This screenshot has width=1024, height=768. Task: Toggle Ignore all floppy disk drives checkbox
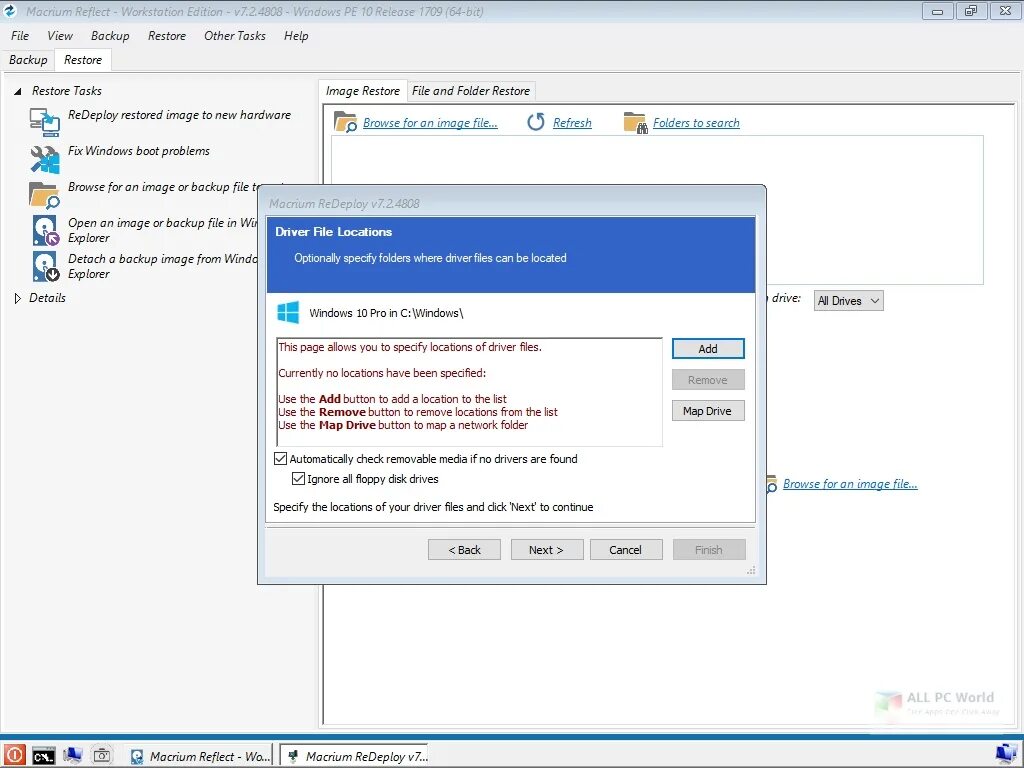298,479
